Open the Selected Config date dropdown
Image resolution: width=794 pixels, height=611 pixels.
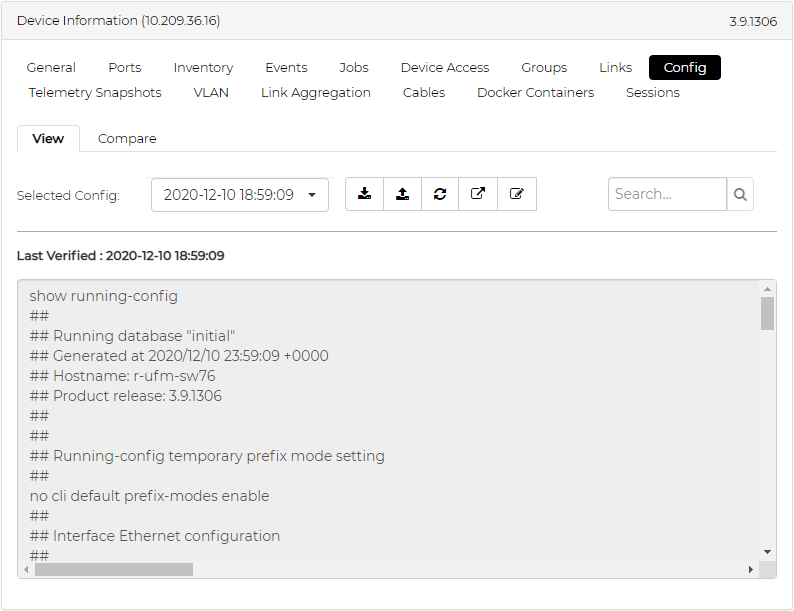pos(240,195)
